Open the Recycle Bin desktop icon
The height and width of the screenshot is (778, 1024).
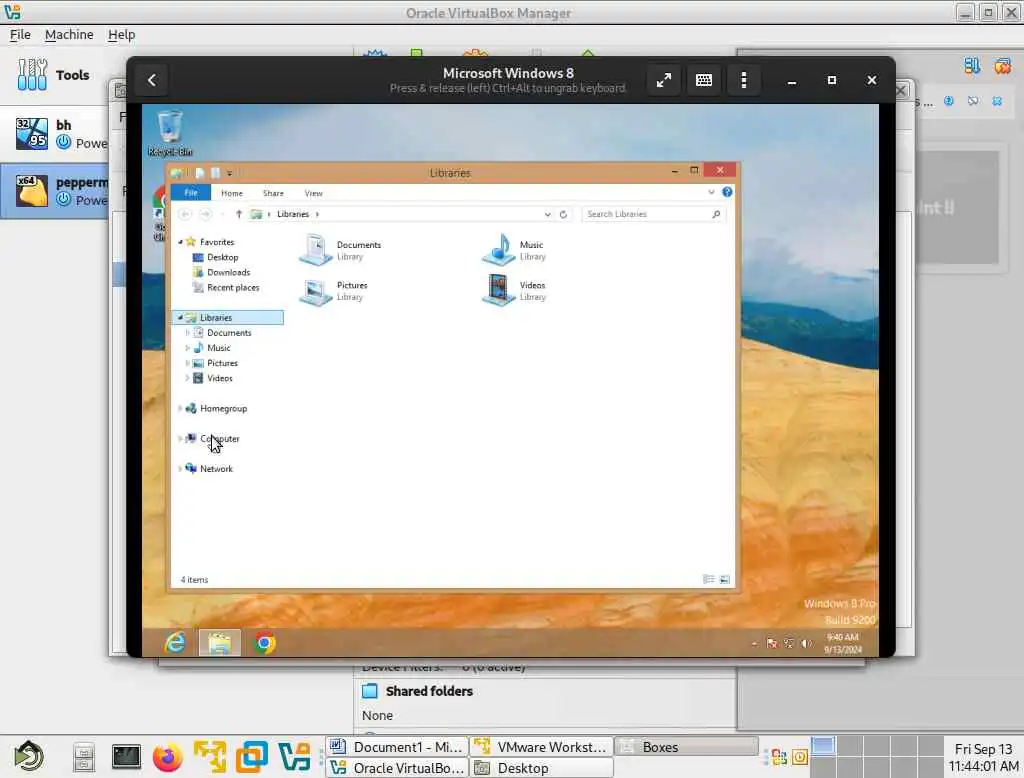tap(170, 133)
